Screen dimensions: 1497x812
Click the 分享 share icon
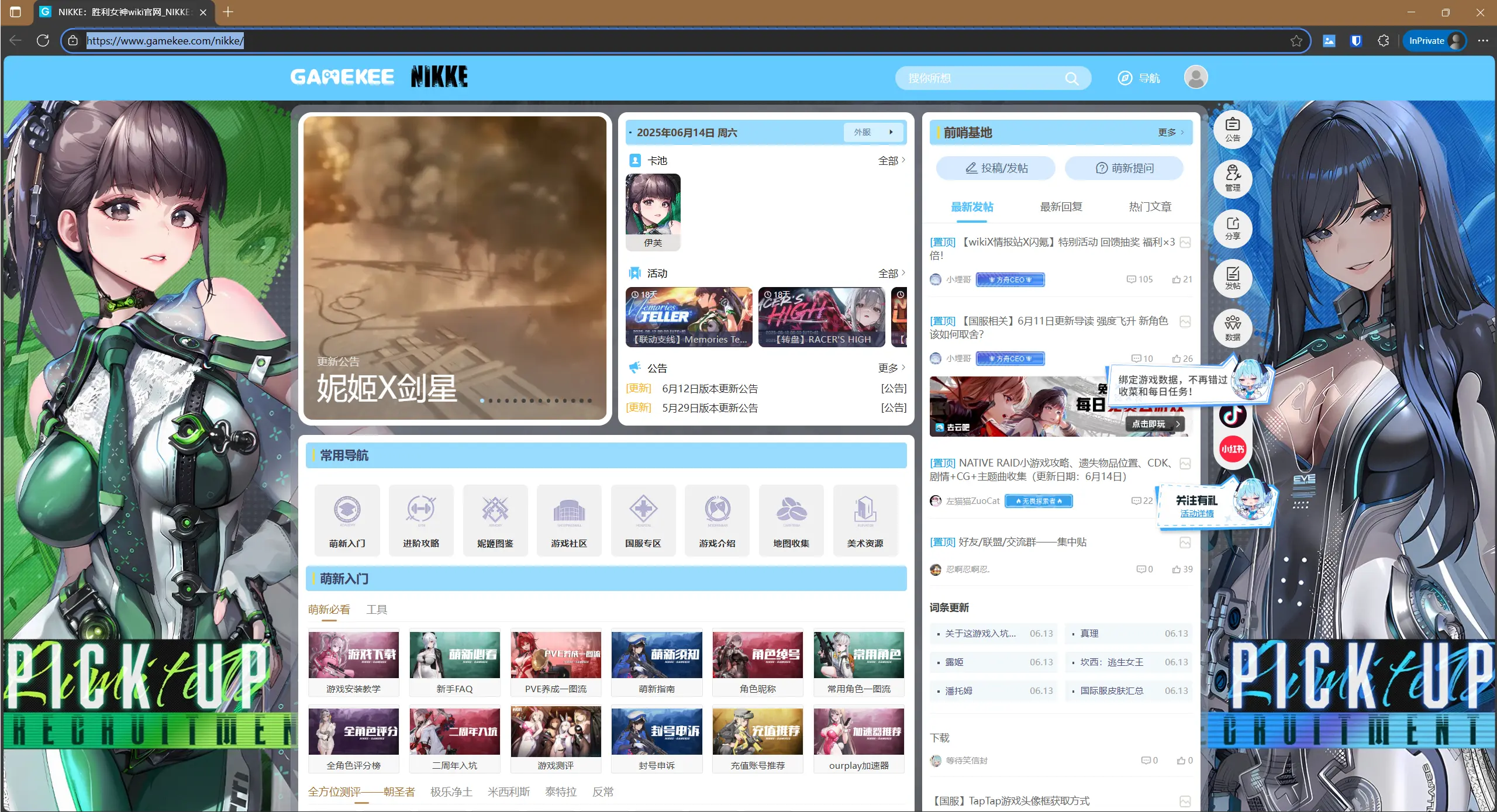1232,227
